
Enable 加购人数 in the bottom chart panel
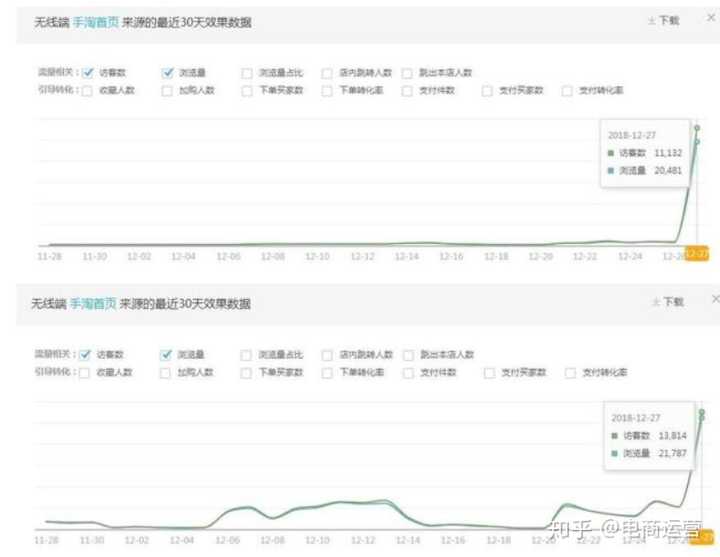click(165, 372)
